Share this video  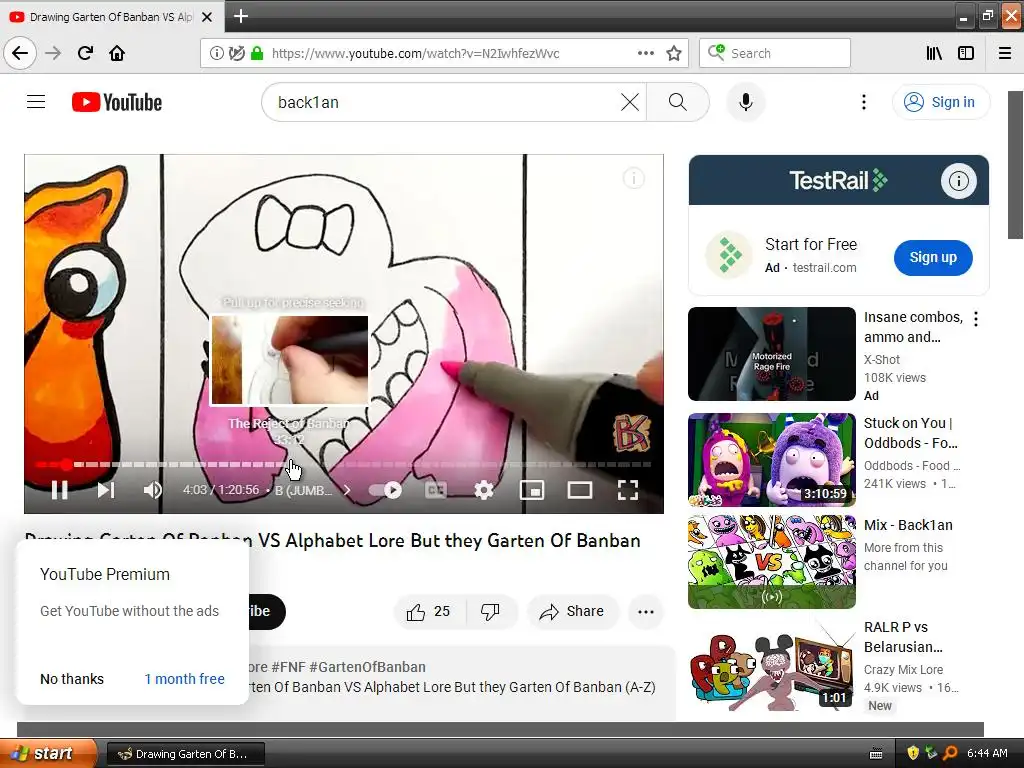coord(572,611)
